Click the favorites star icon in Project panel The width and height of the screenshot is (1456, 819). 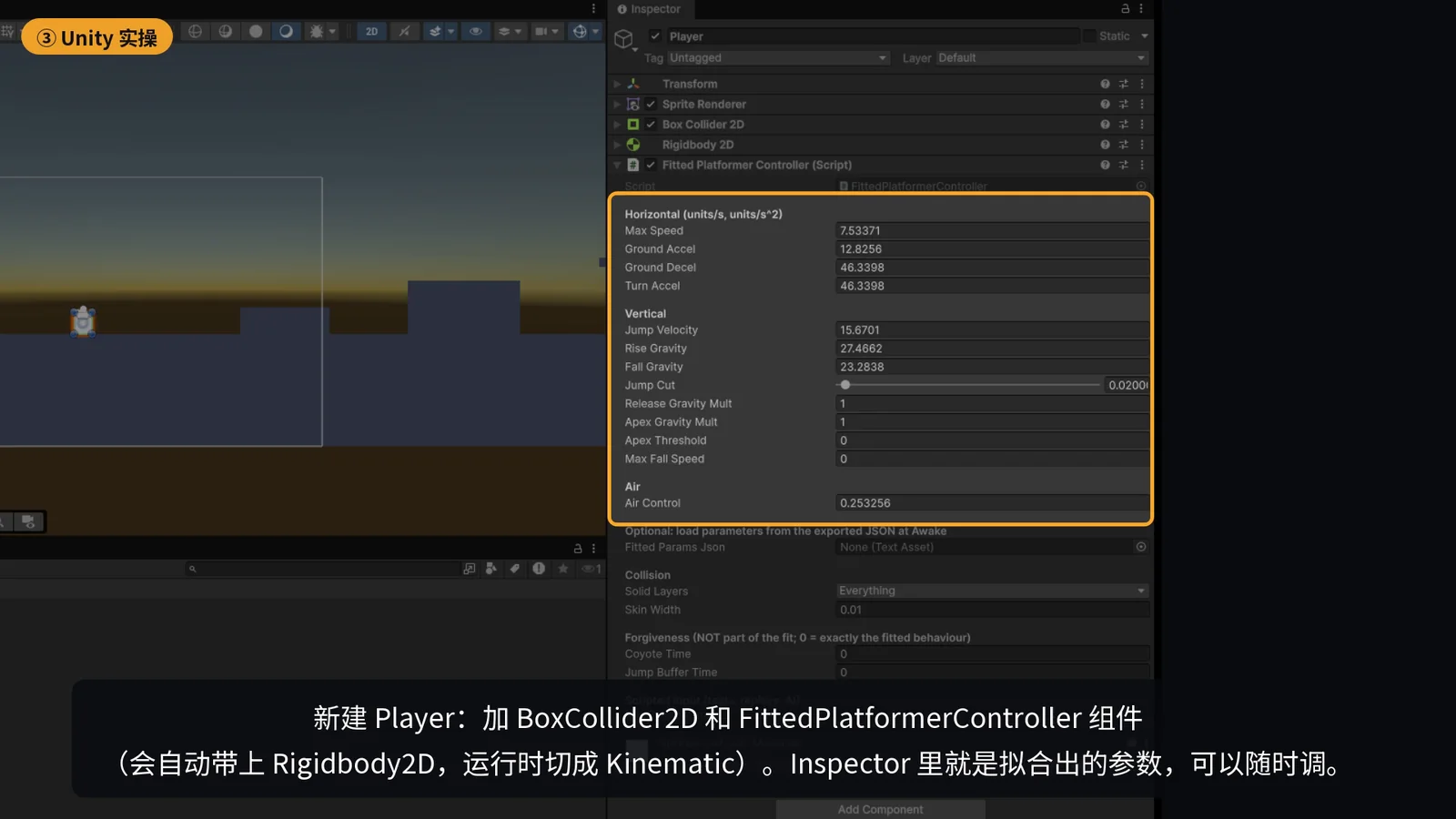point(563,569)
